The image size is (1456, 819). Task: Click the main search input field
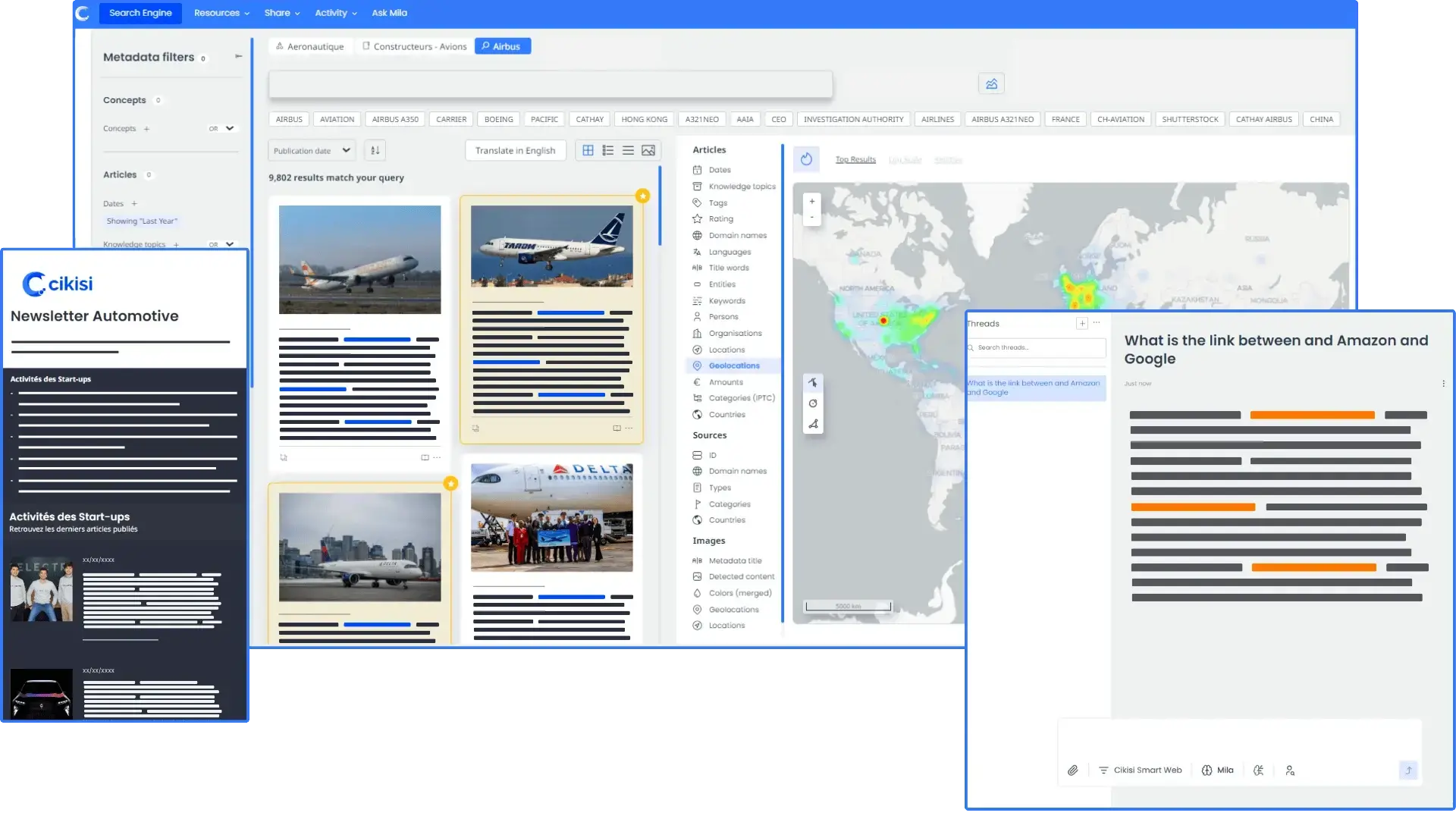coord(551,84)
